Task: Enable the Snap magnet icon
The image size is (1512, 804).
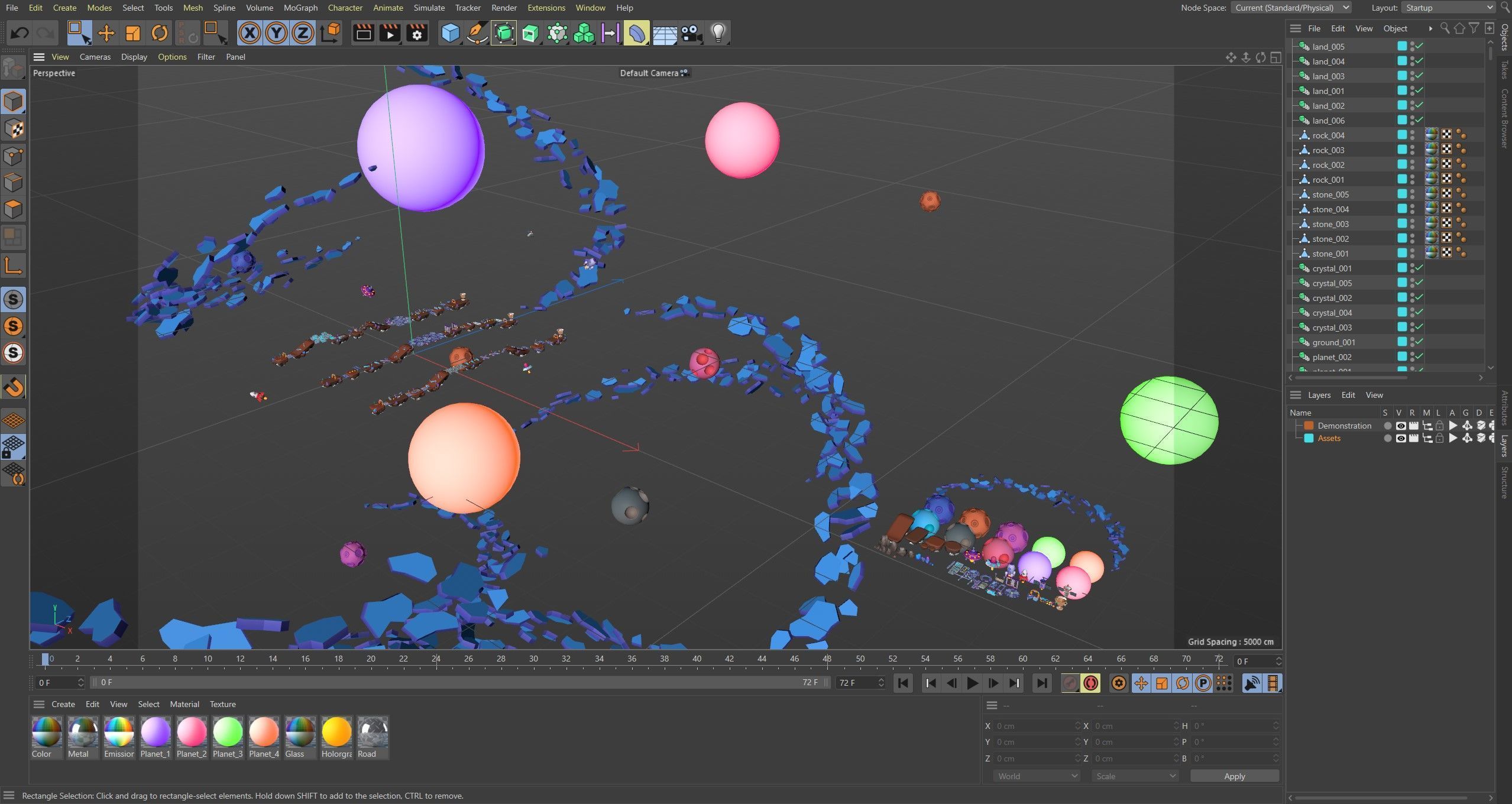Action: [14, 388]
